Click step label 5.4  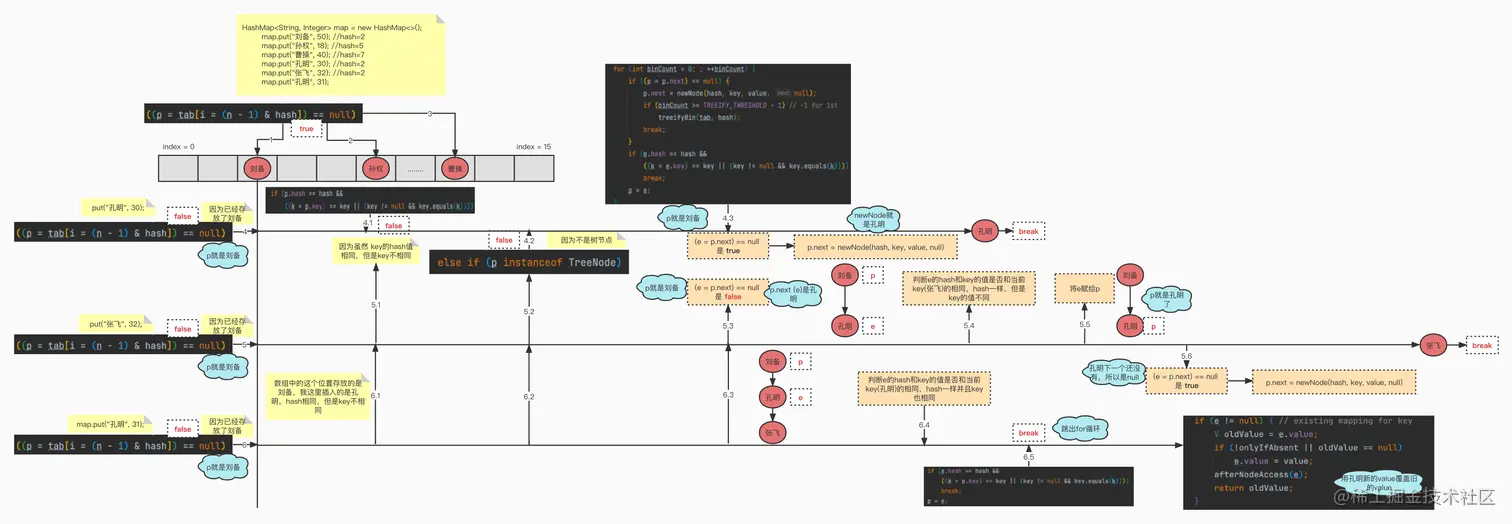pos(969,325)
